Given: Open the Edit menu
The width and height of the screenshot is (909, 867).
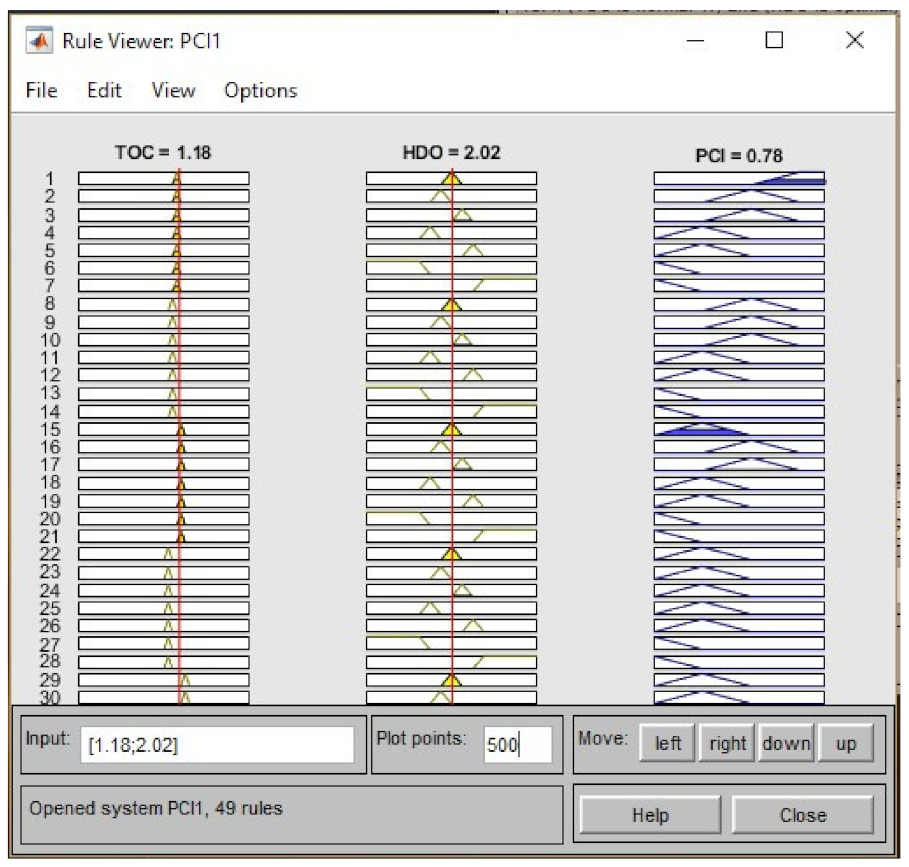Looking at the screenshot, I should pos(104,91).
